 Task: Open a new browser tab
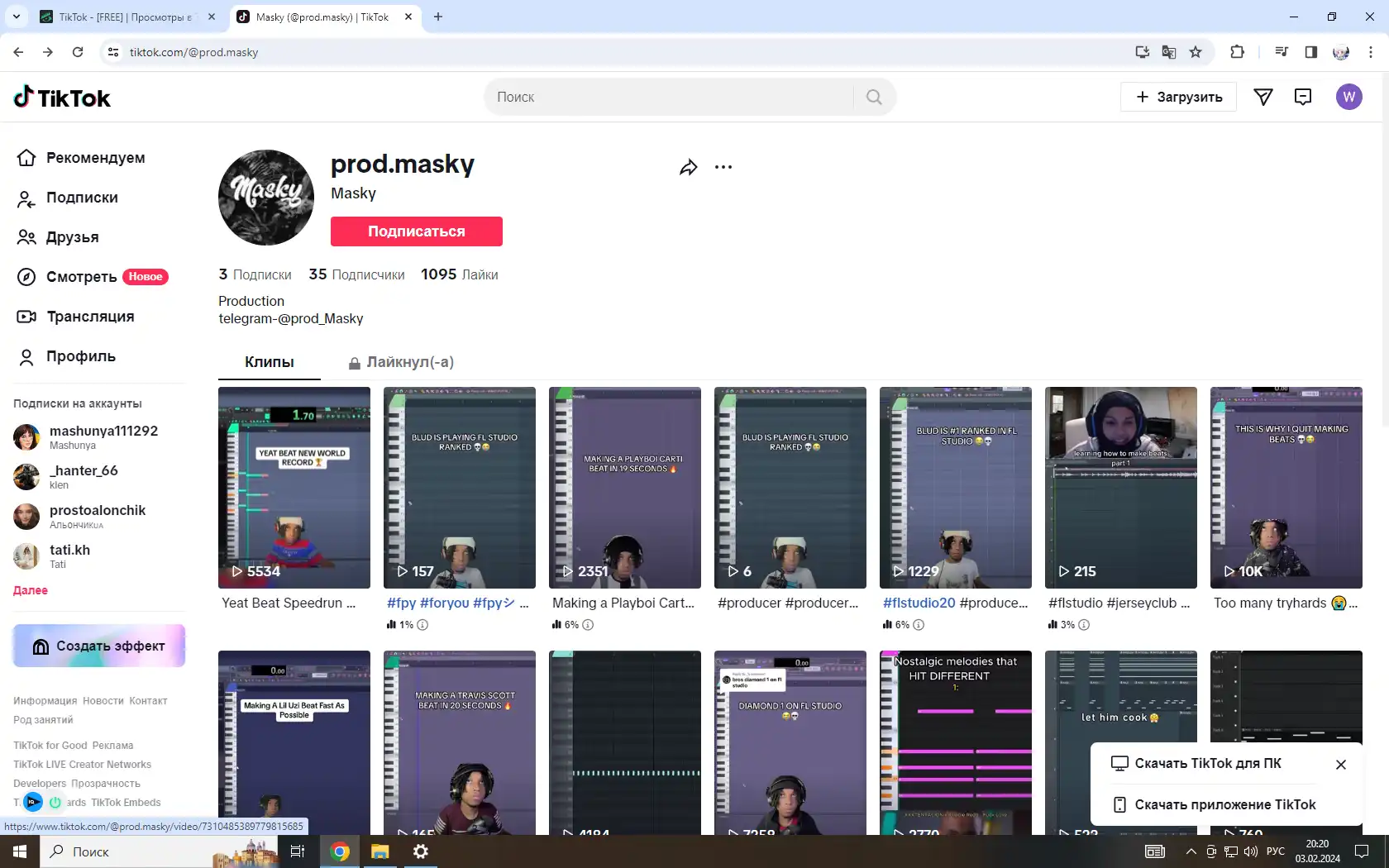coord(438,17)
